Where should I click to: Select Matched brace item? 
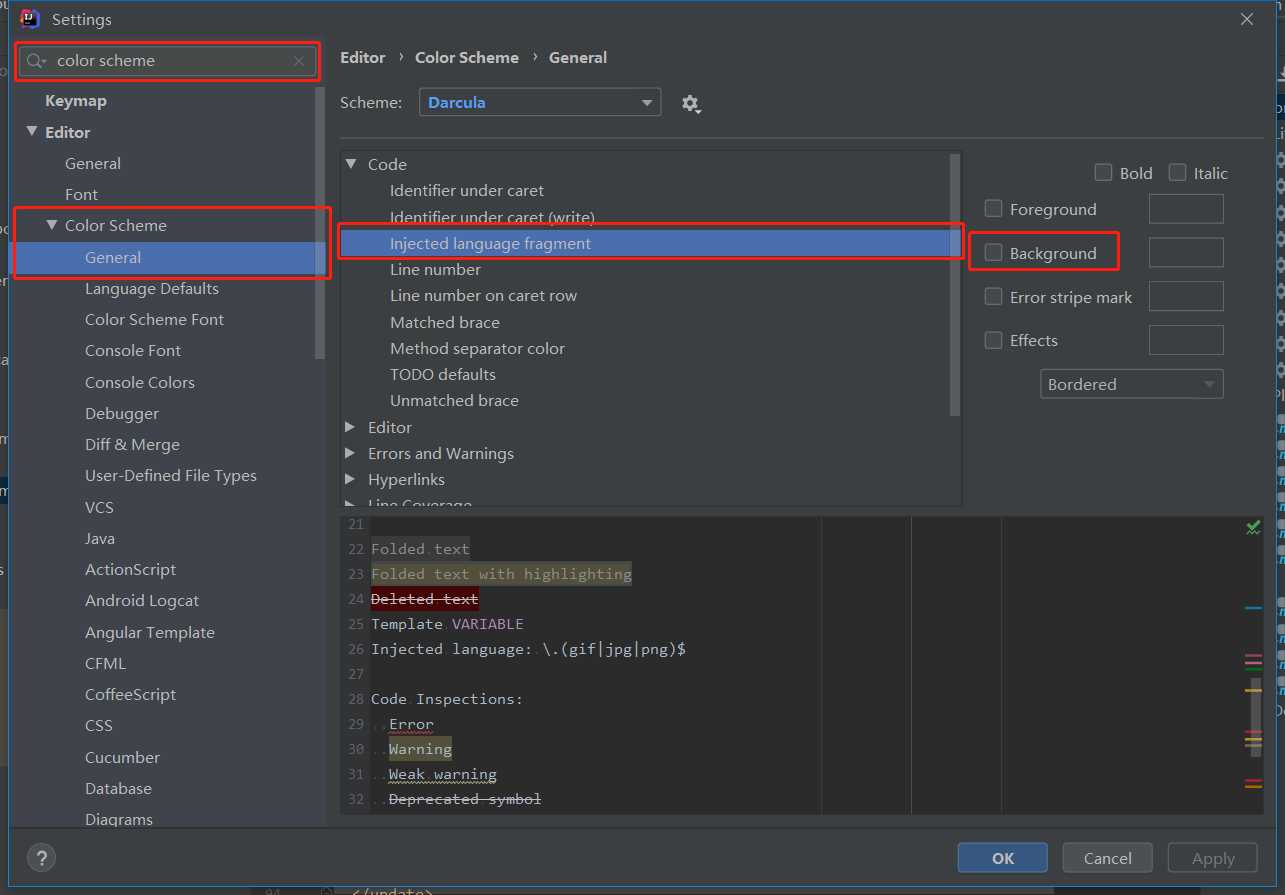[445, 322]
